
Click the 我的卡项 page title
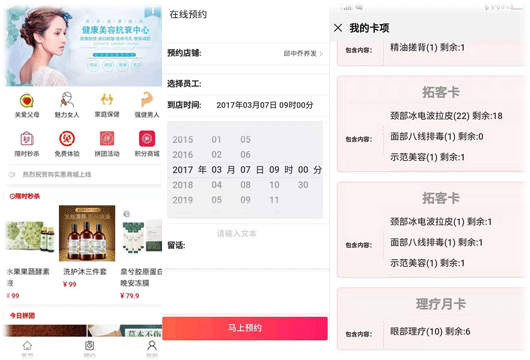[369, 28]
